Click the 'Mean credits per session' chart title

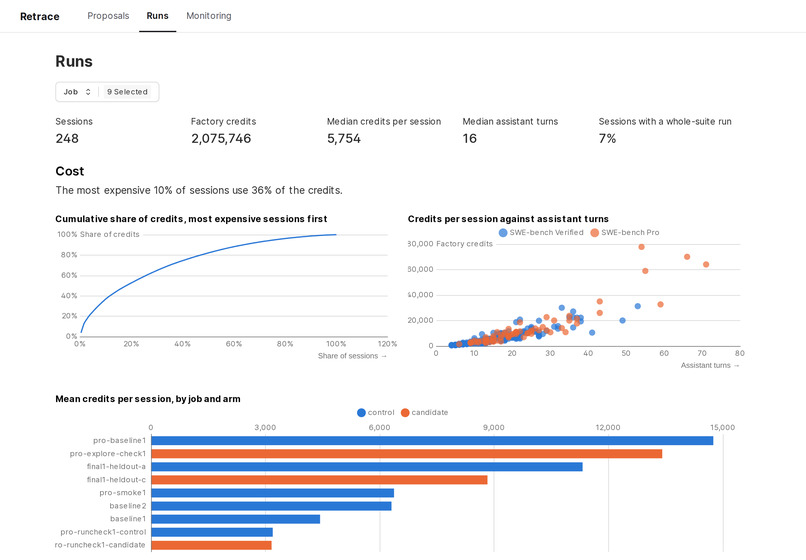148,399
